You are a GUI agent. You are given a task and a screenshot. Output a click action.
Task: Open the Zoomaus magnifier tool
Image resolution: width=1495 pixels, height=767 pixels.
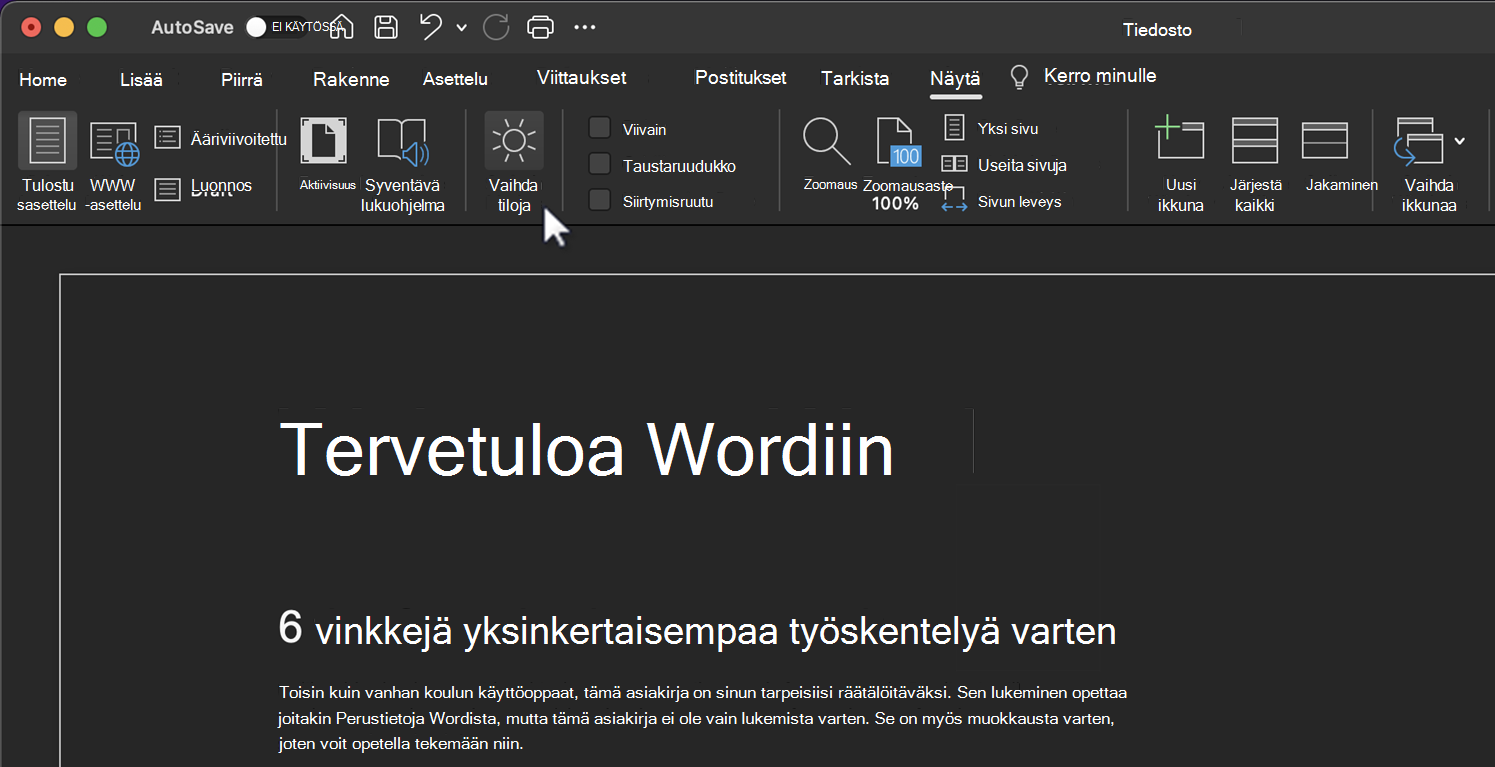(x=827, y=142)
